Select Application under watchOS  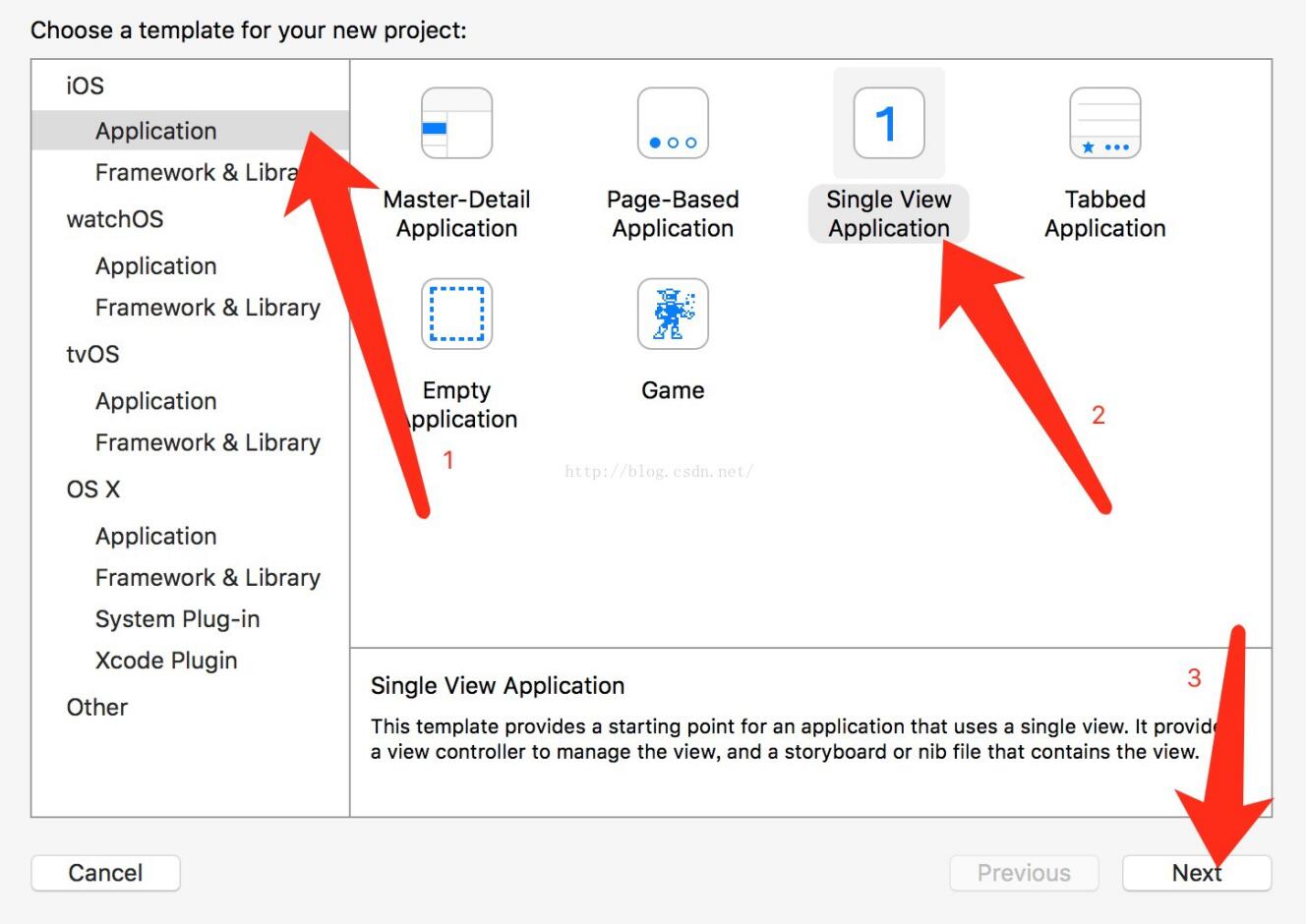(155, 265)
